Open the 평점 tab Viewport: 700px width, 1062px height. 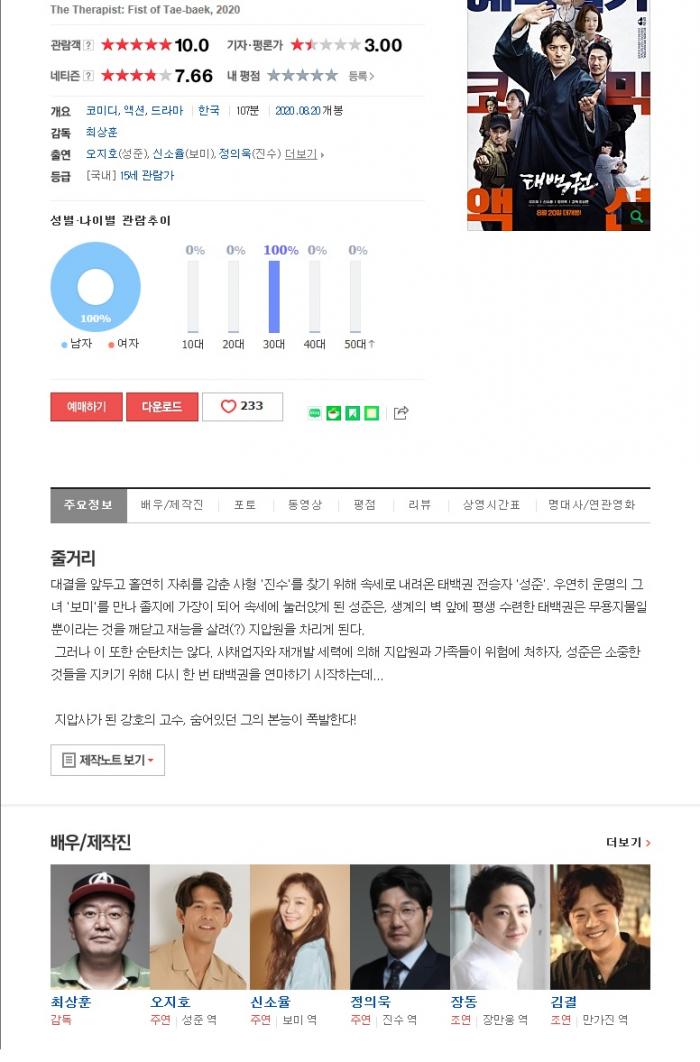point(364,505)
